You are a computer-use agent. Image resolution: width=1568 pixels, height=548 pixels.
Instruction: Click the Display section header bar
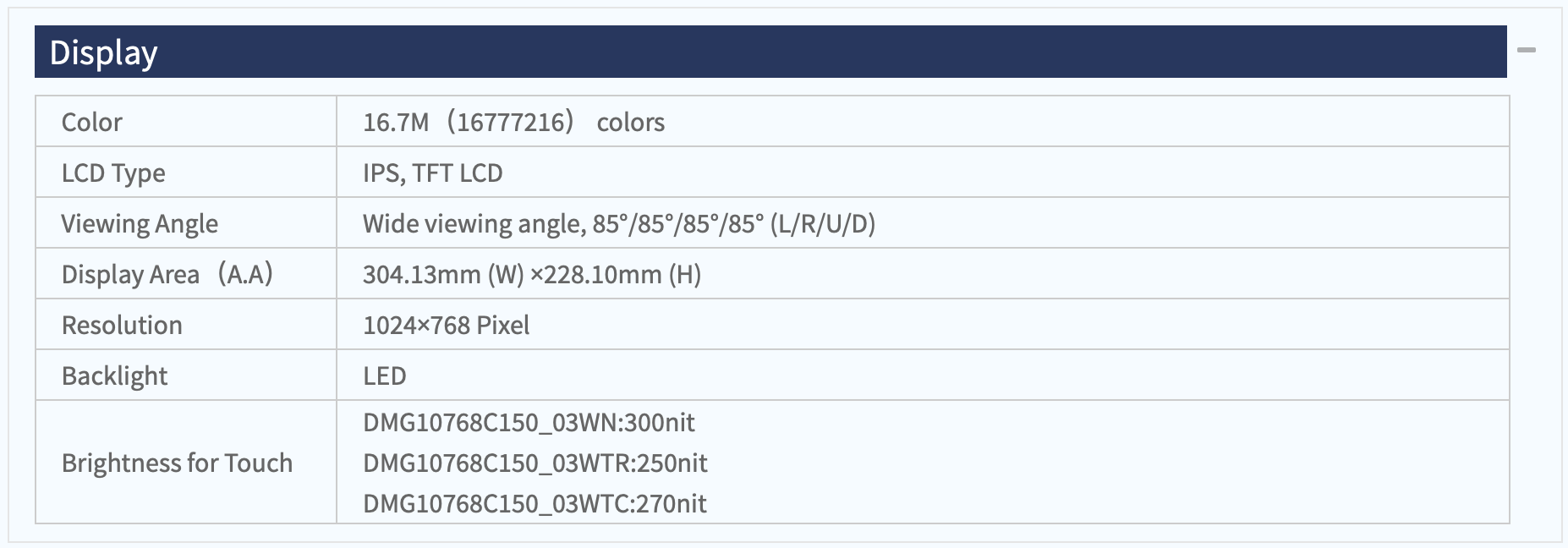coord(770,52)
